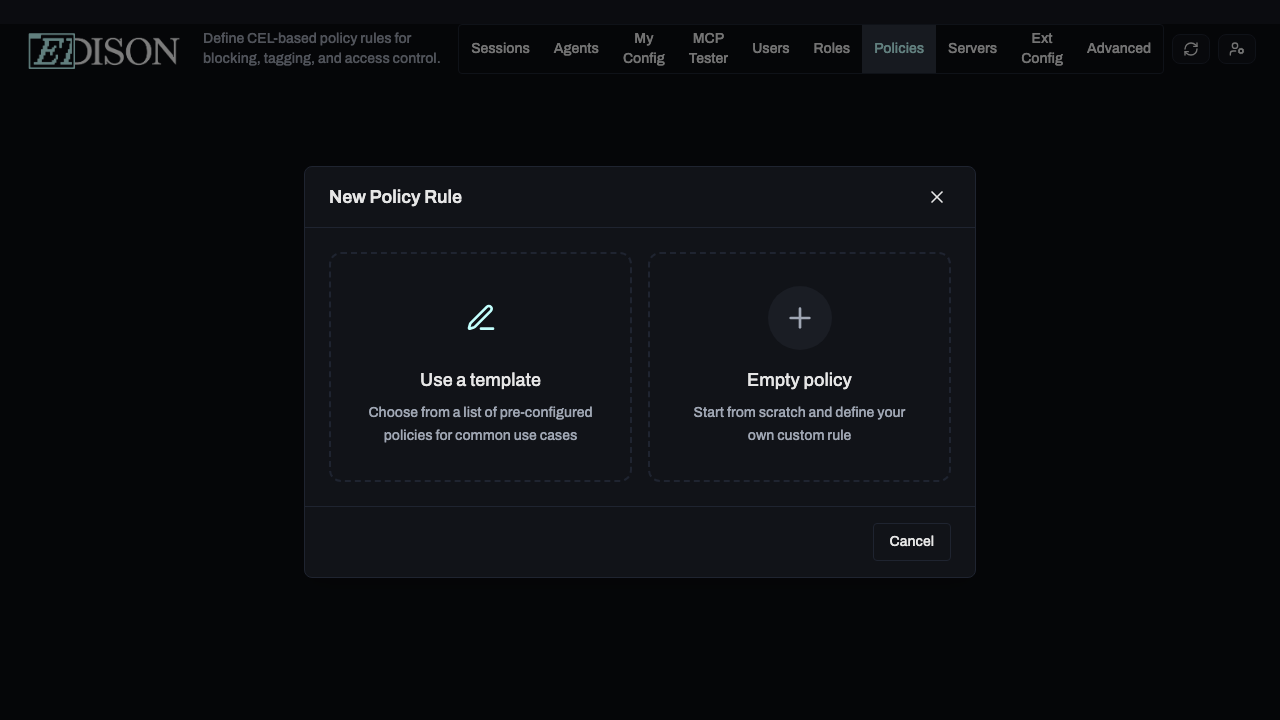The height and width of the screenshot is (720, 1280).
Task: Click the policy rules description text in header
Action: point(322,48)
